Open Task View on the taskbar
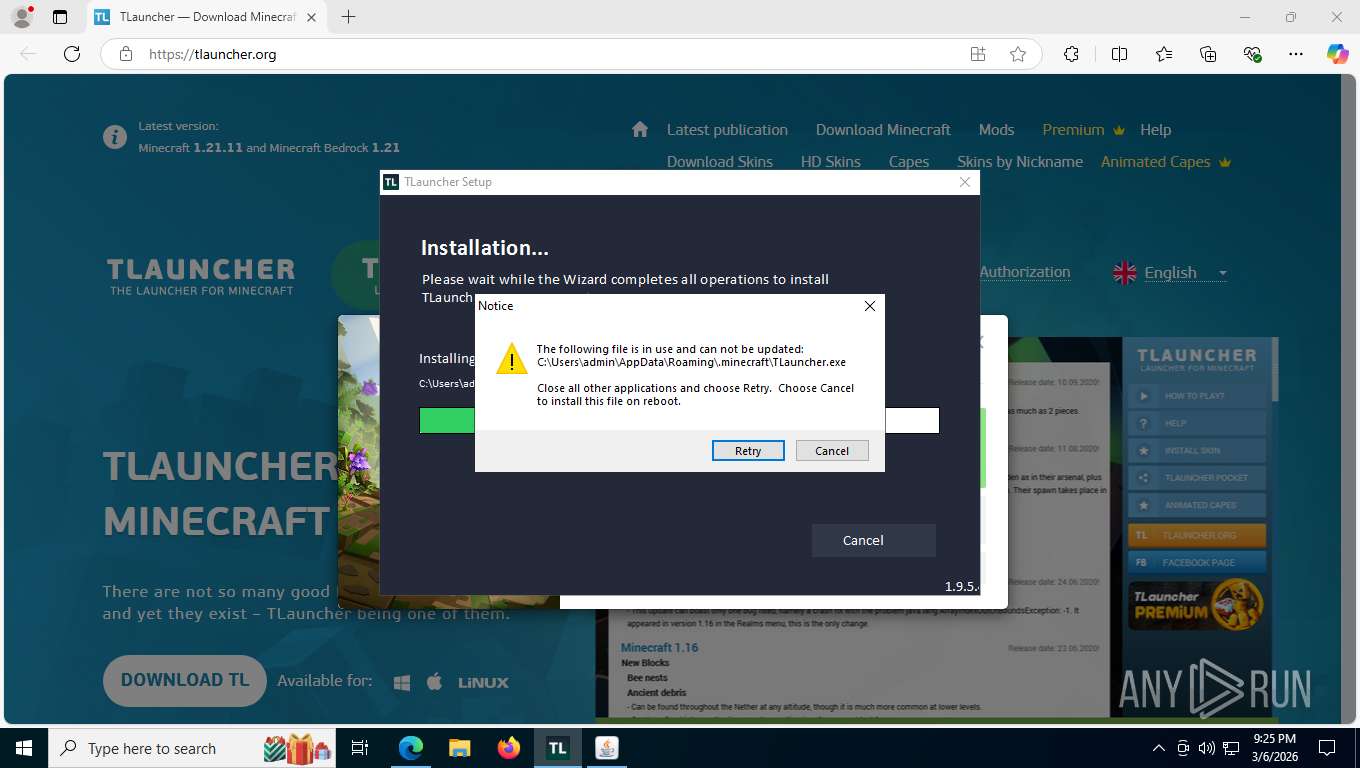 [x=360, y=748]
